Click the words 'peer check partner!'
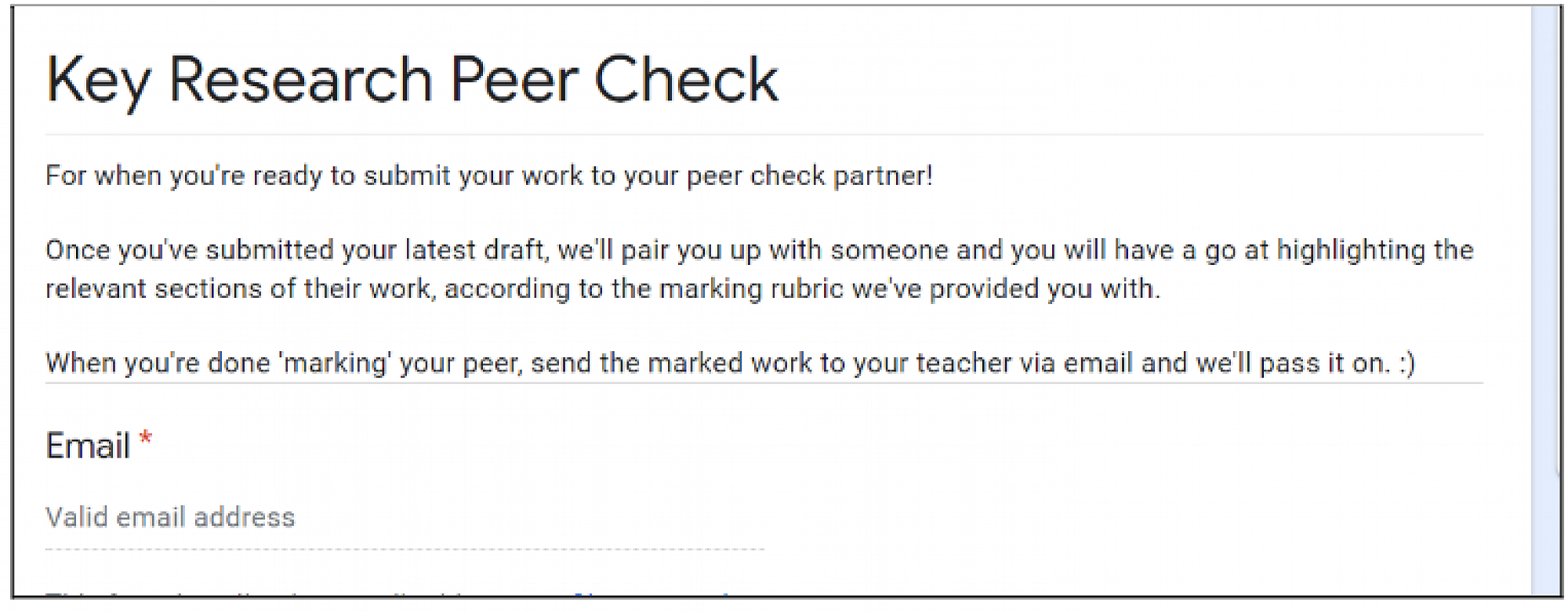This screenshot has width=1568, height=612. coord(809,176)
